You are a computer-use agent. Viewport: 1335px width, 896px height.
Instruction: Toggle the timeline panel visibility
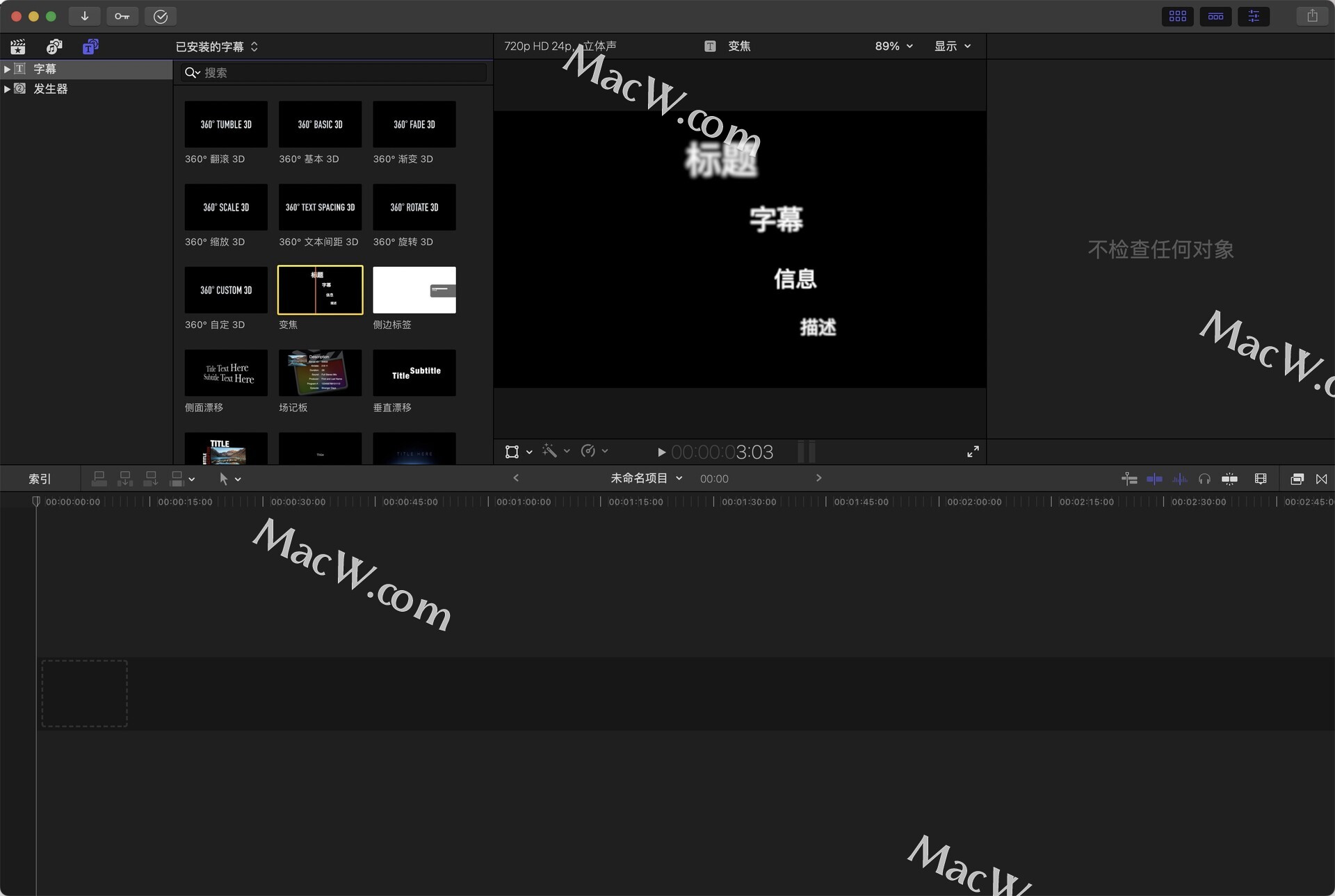(1215, 16)
